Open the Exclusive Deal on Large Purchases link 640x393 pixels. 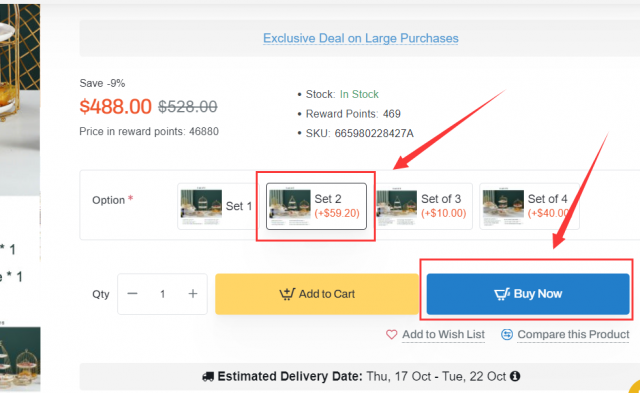pyautogui.click(x=360, y=38)
